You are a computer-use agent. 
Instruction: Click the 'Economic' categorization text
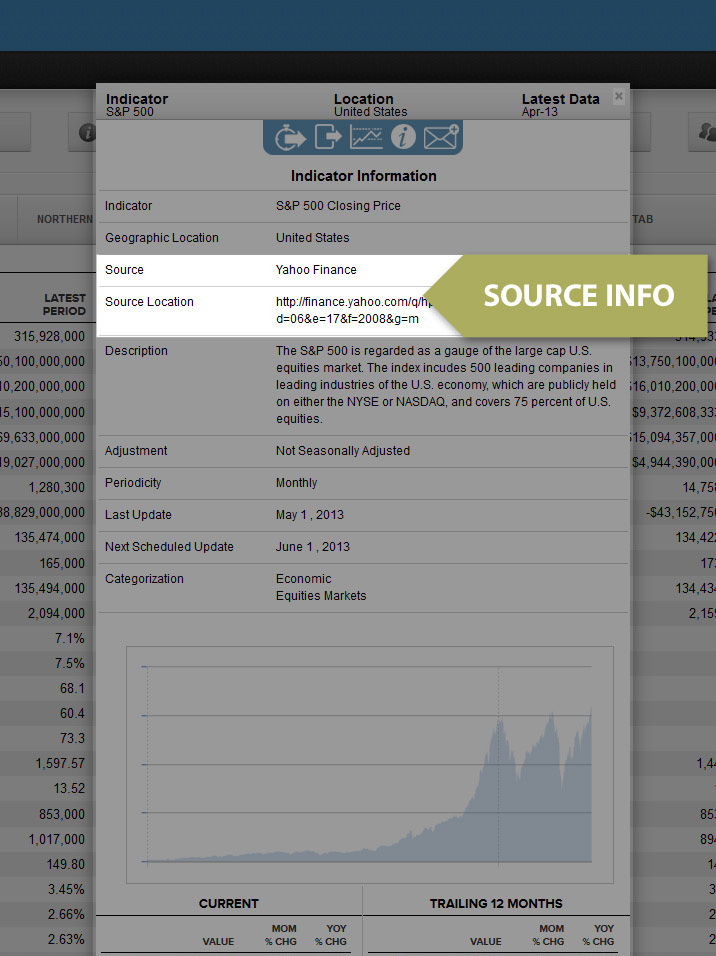click(304, 579)
